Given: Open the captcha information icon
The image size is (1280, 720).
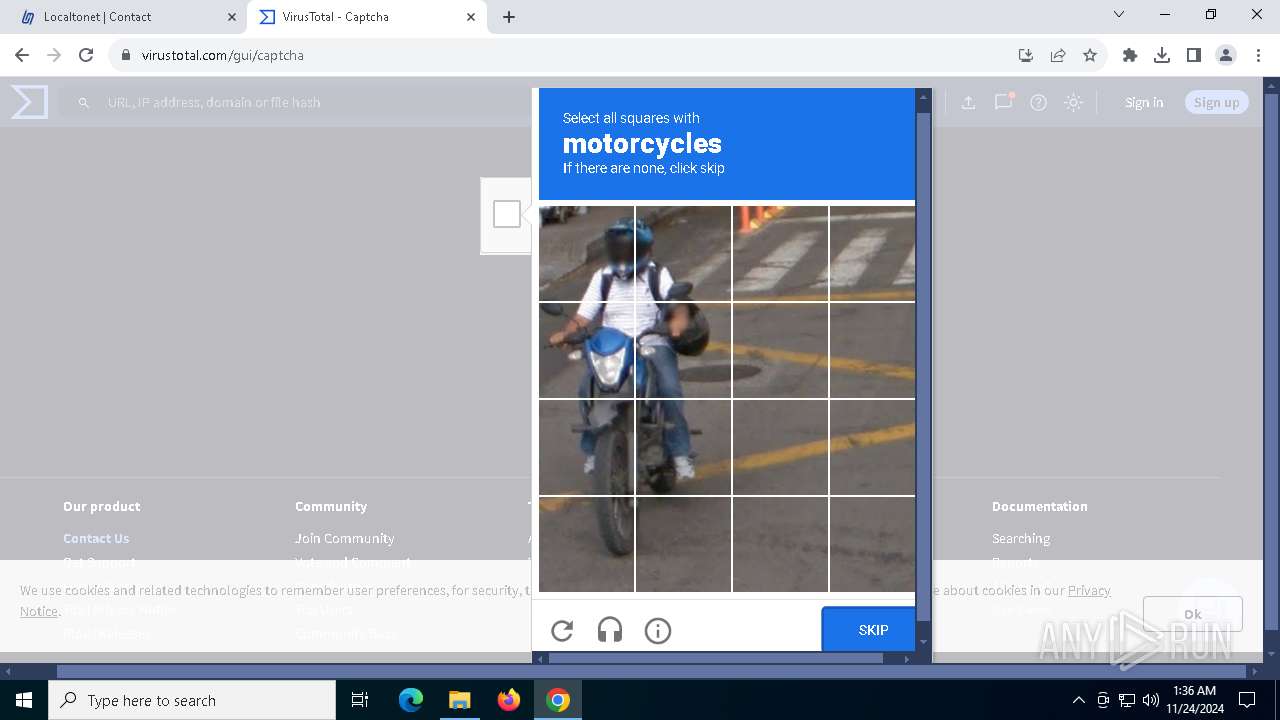Looking at the screenshot, I should [x=657, y=630].
